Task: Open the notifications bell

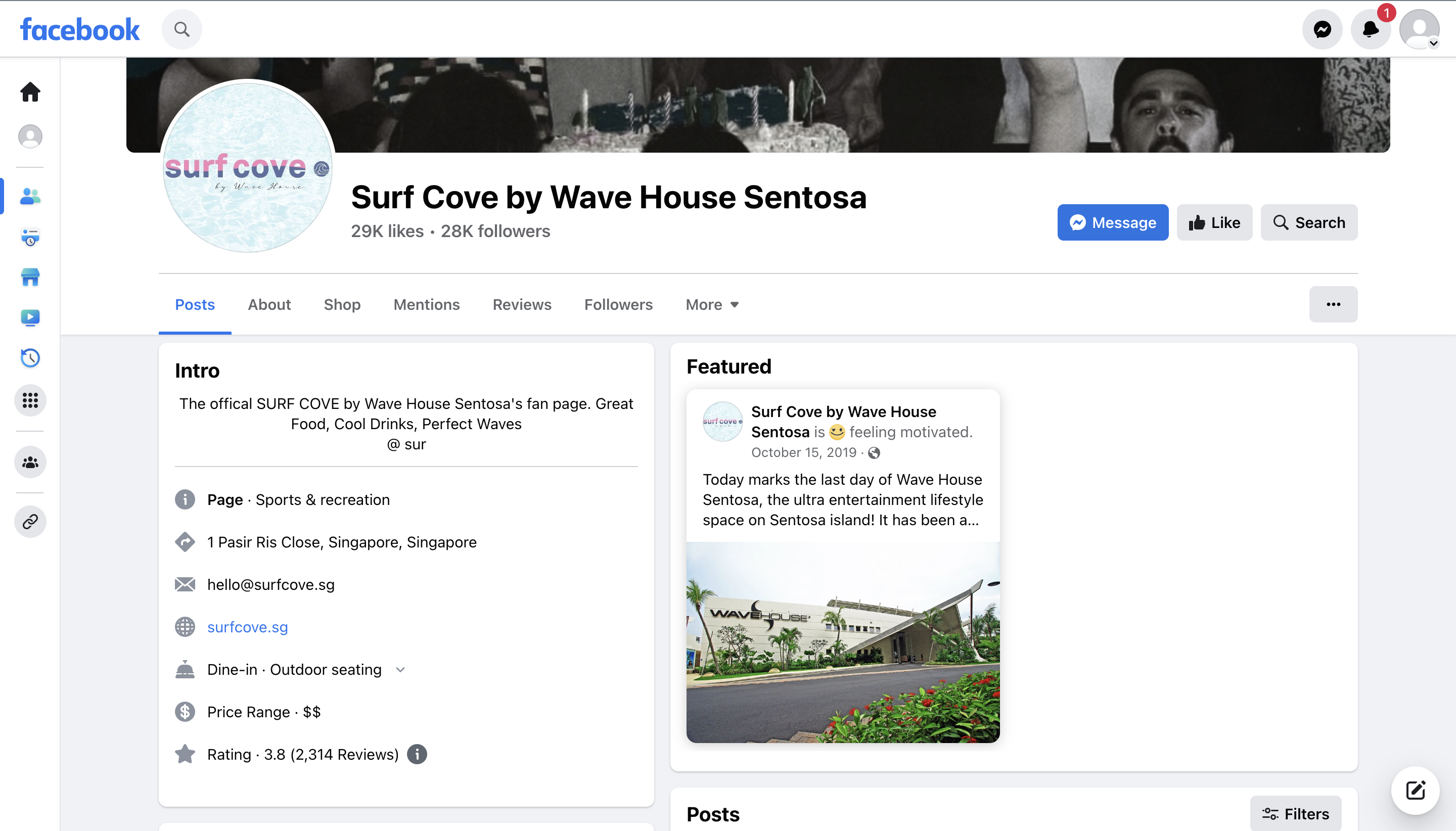Action: (x=1370, y=30)
